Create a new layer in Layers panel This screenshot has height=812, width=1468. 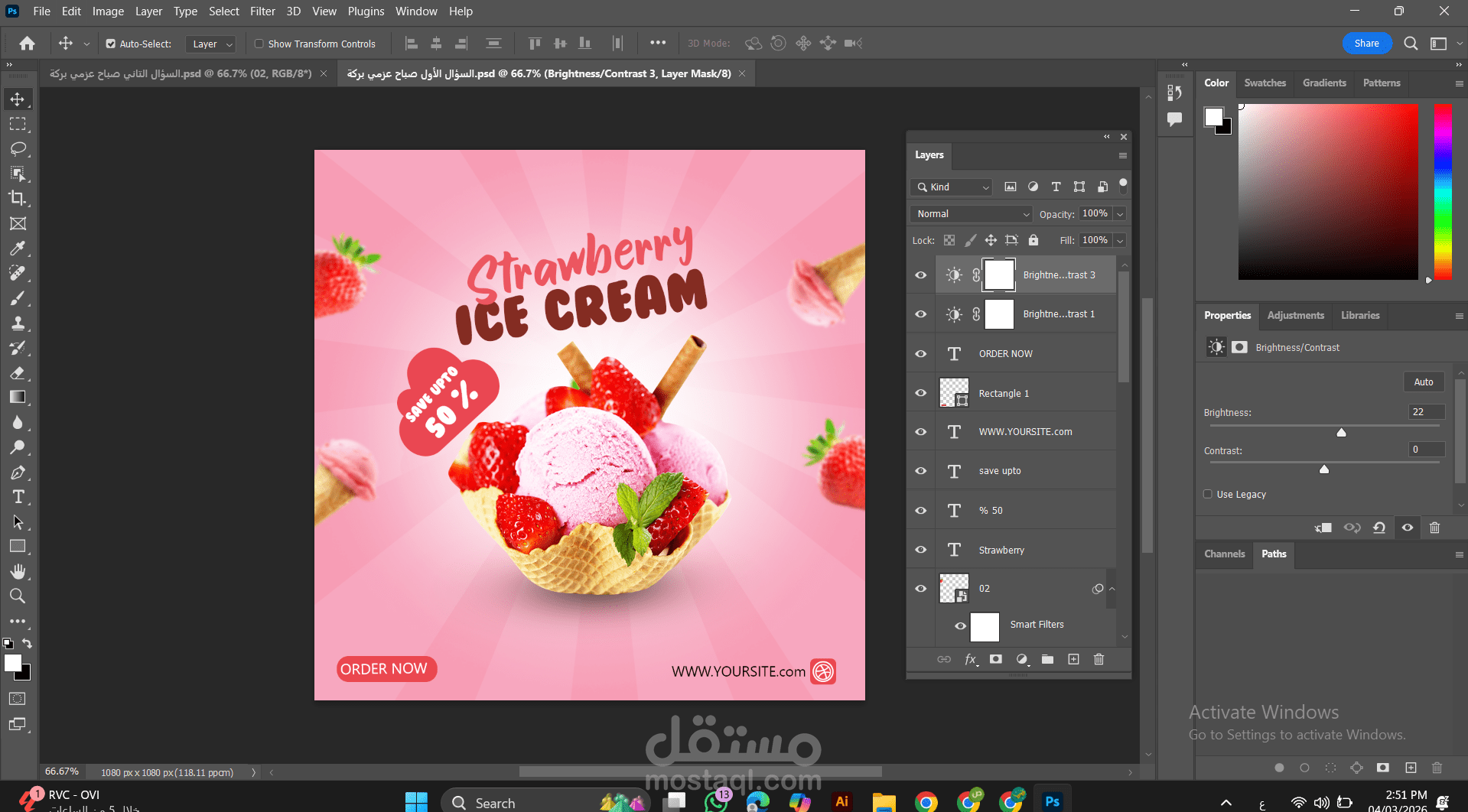pyautogui.click(x=1073, y=659)
